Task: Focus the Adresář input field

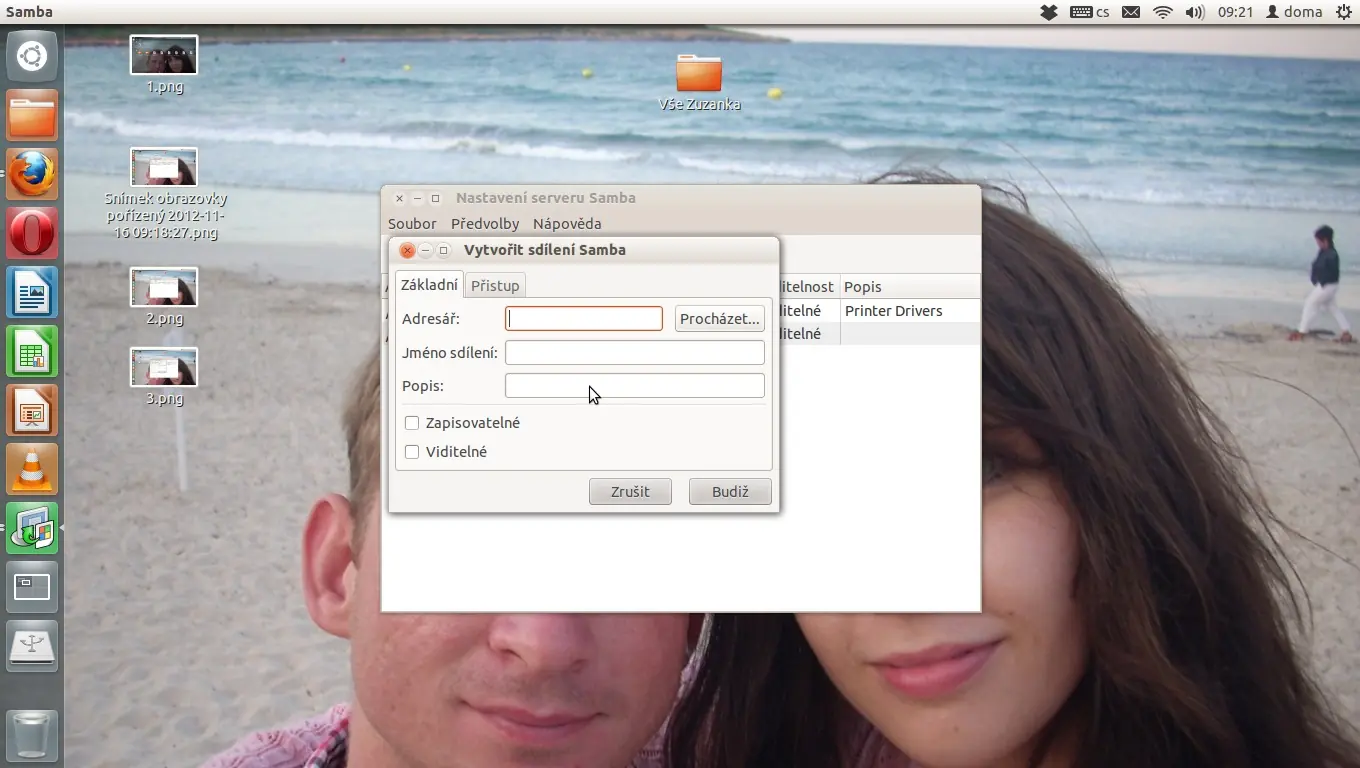Action: 584,319
